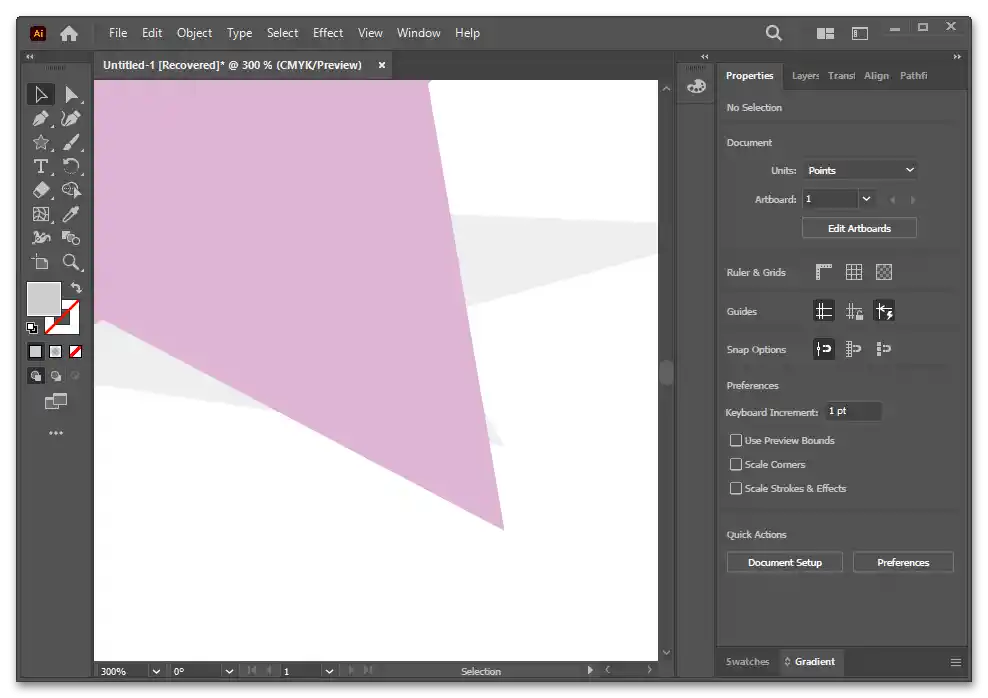The height and width of the screenshot is (698, 988).
Task: Expand the Artboard number dropdown
Action: [866, 199]
